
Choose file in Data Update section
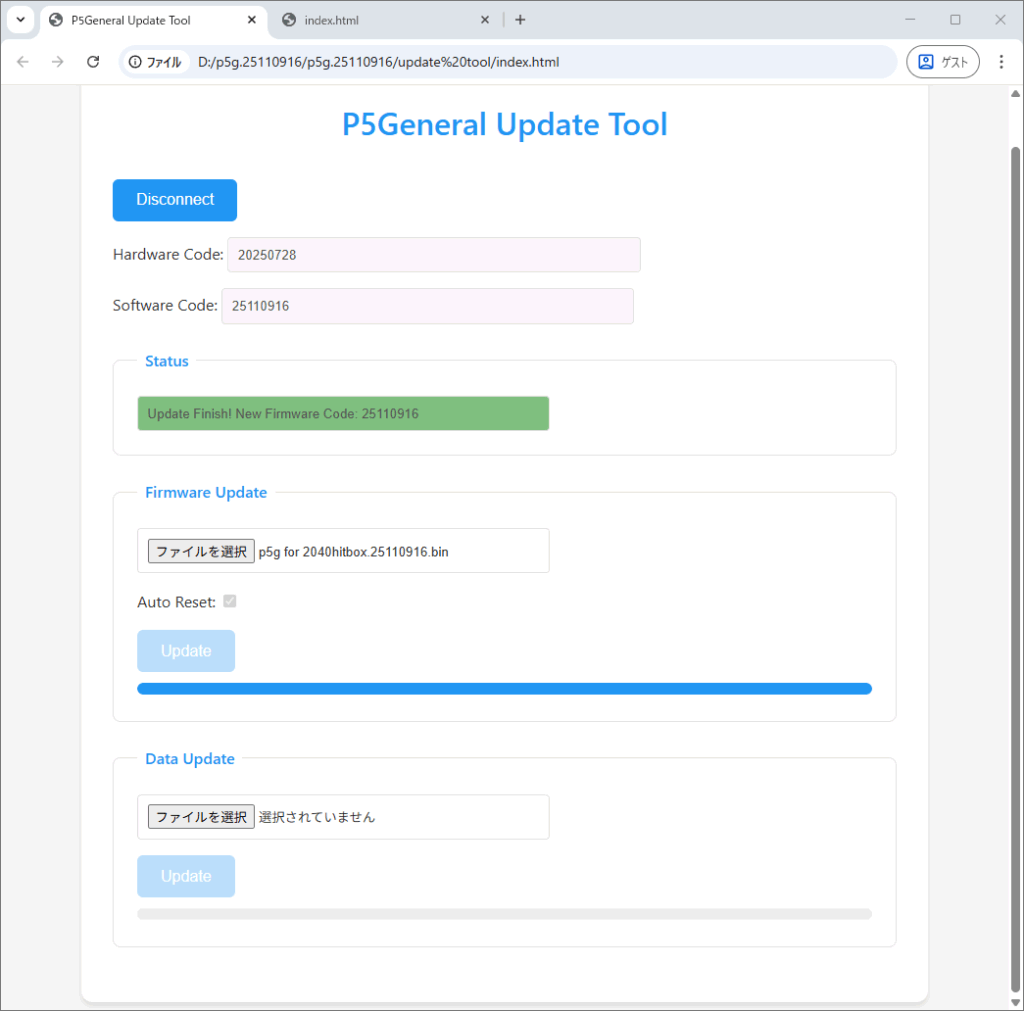pyautogui.click(x=201, y=817)
